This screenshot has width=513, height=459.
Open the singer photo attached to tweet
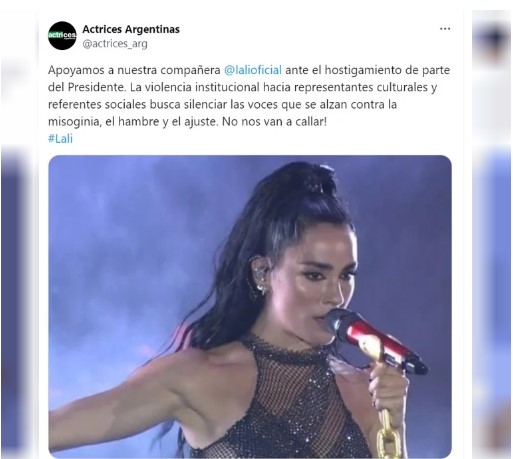[250, 306]
